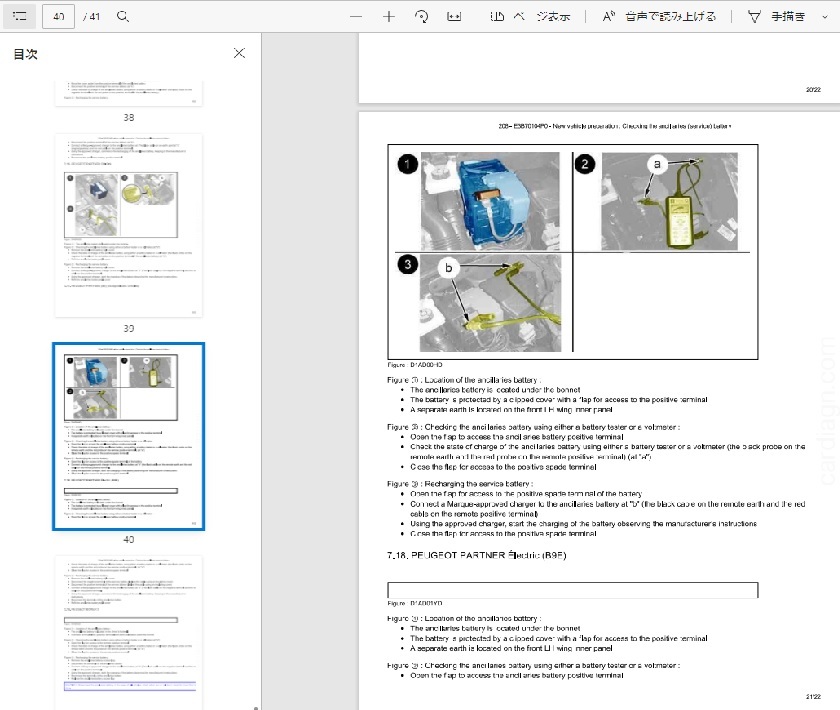Activate the 手描き draw tool

point(776,17)
